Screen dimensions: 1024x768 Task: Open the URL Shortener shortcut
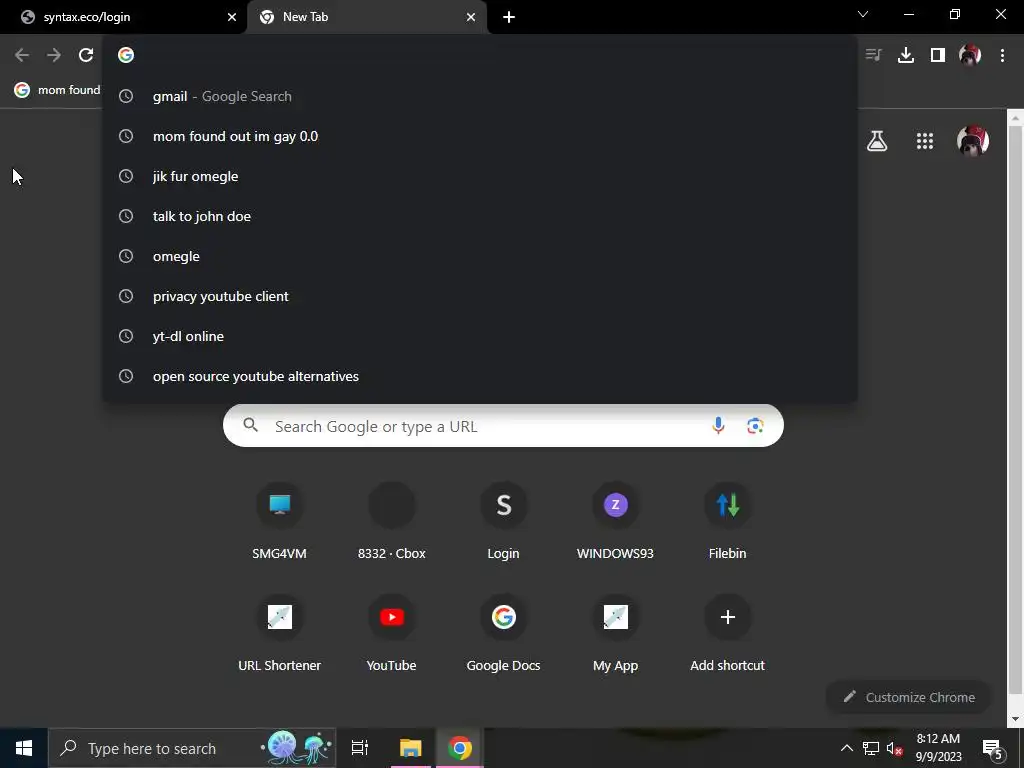click(280, 633)
